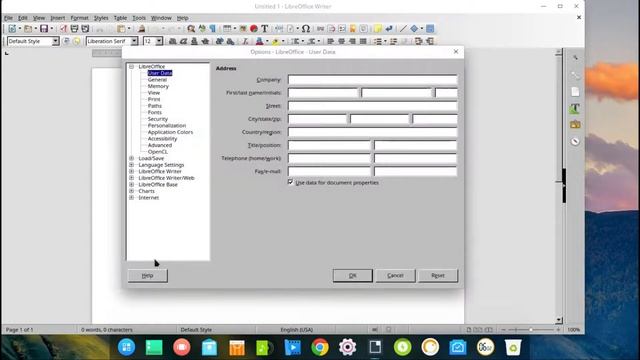Click the OK button in Options dialog
640x360 pixels.
tap(353, 276)
